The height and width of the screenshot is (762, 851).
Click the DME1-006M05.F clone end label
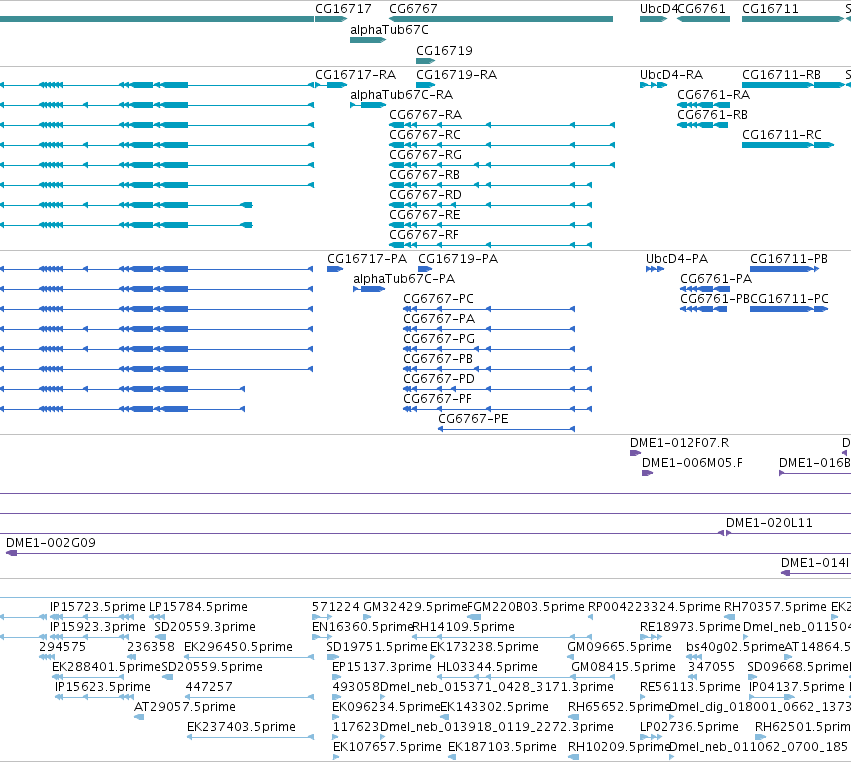pyautogui.click(x=692, y=462)
